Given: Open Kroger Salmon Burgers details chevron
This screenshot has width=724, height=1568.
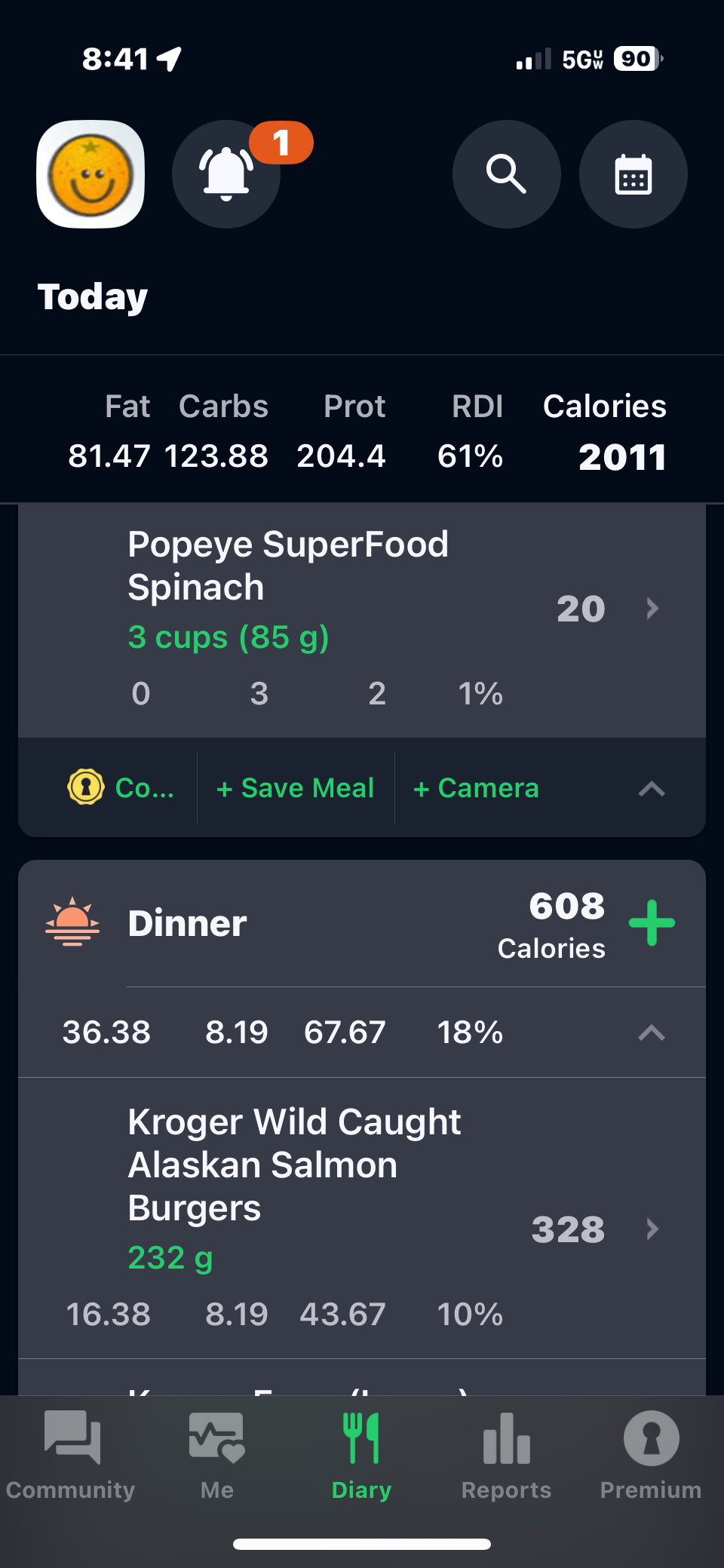Looking at the screenshot, I should tap(652, 1229).
